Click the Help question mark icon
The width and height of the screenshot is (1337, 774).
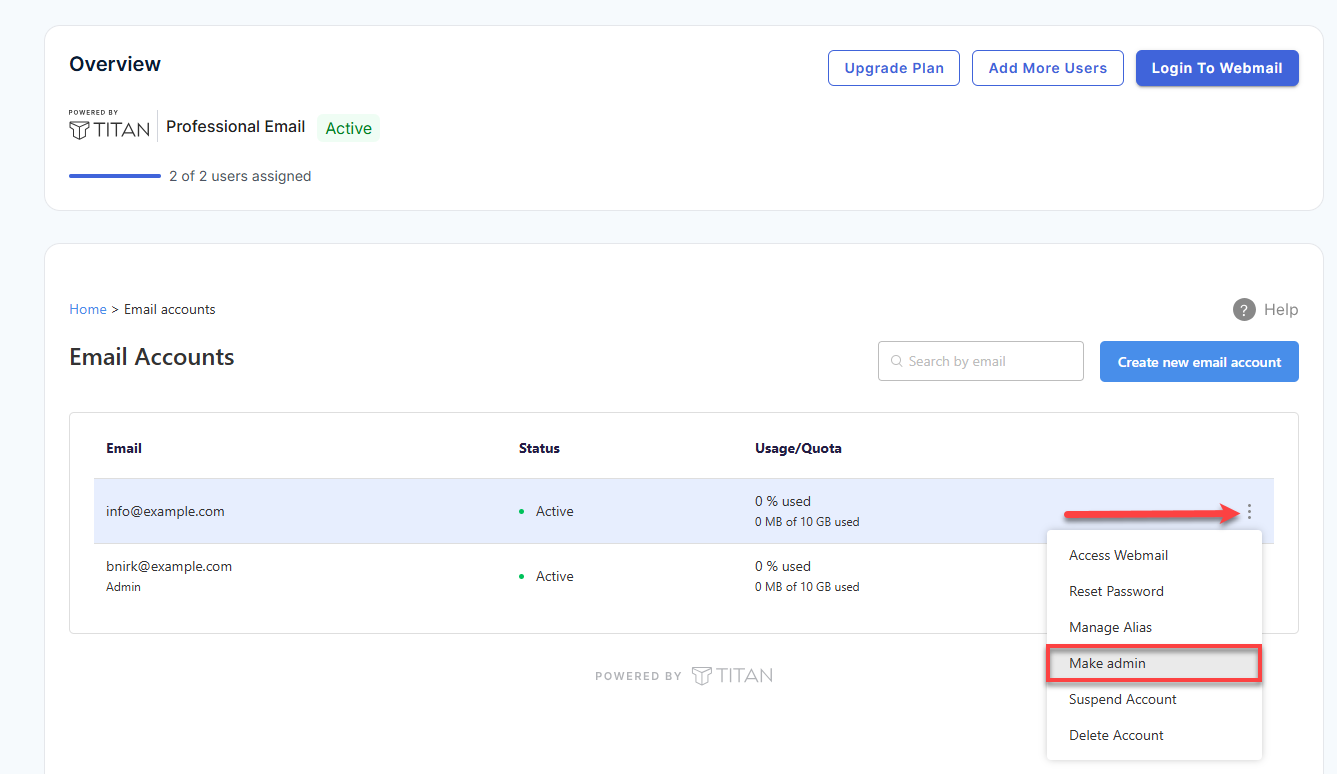(x=1244, y=310)
